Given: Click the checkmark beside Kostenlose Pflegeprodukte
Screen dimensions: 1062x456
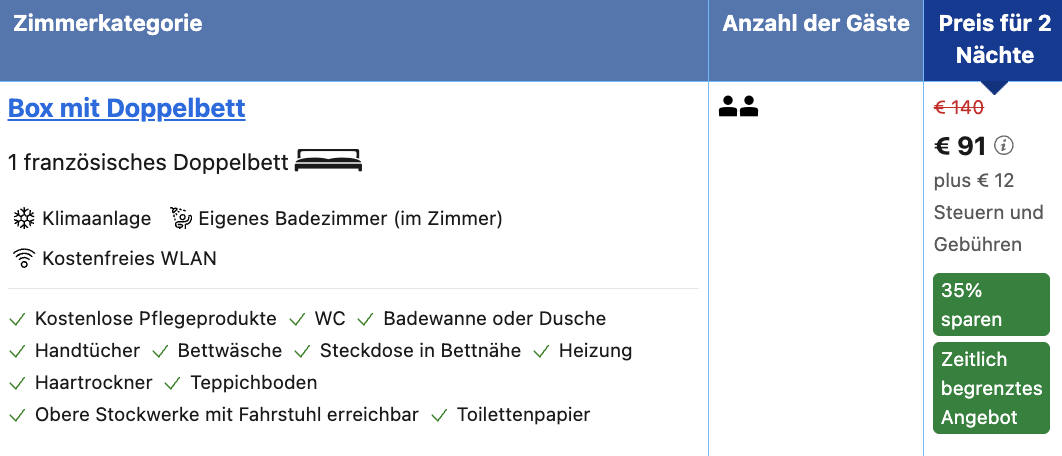Looking at the screenshot, I should (18, 319).
